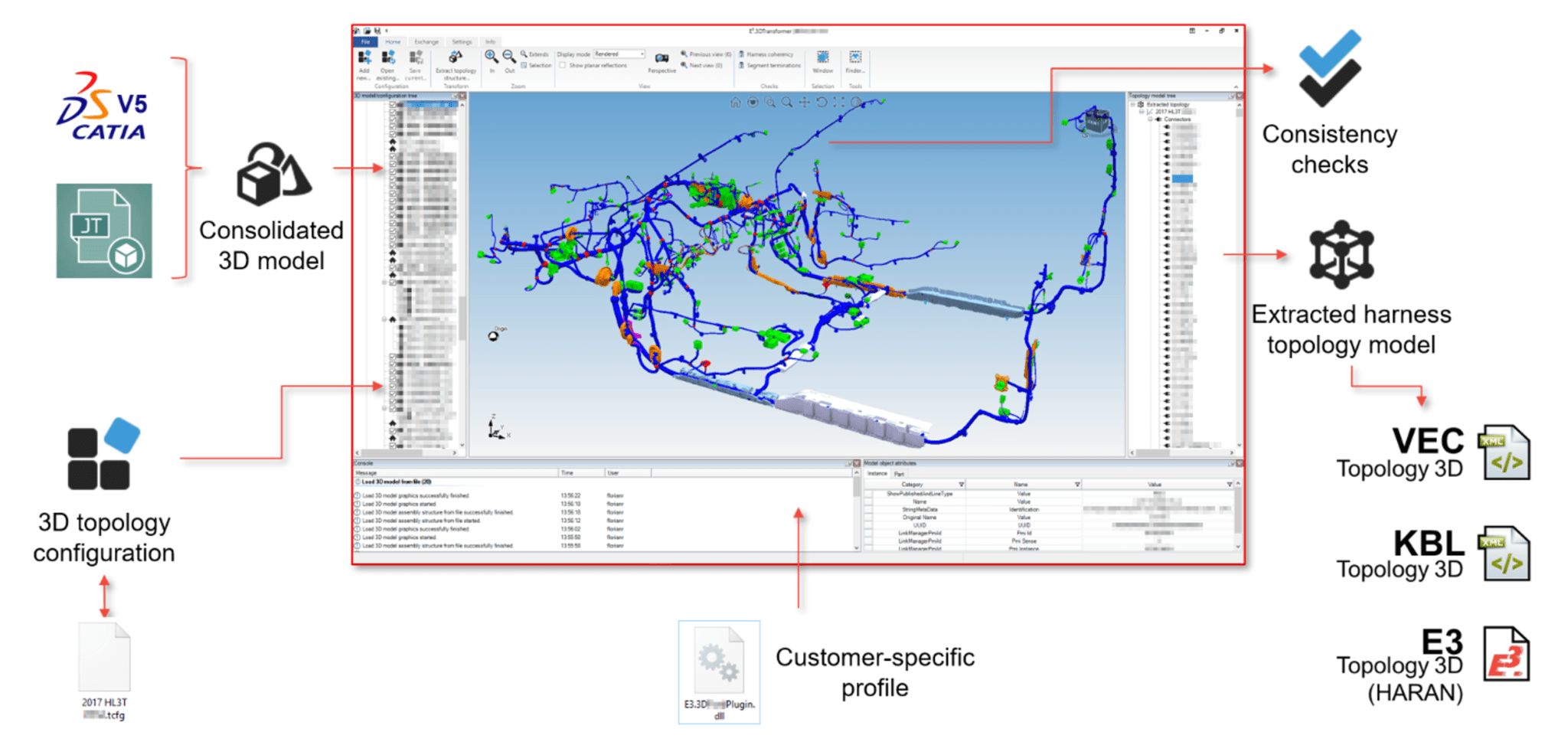This screenshot has height=748, width=1568.
Task: Open the Part tab in Model object attributes
Action: (x=900, y=473)
